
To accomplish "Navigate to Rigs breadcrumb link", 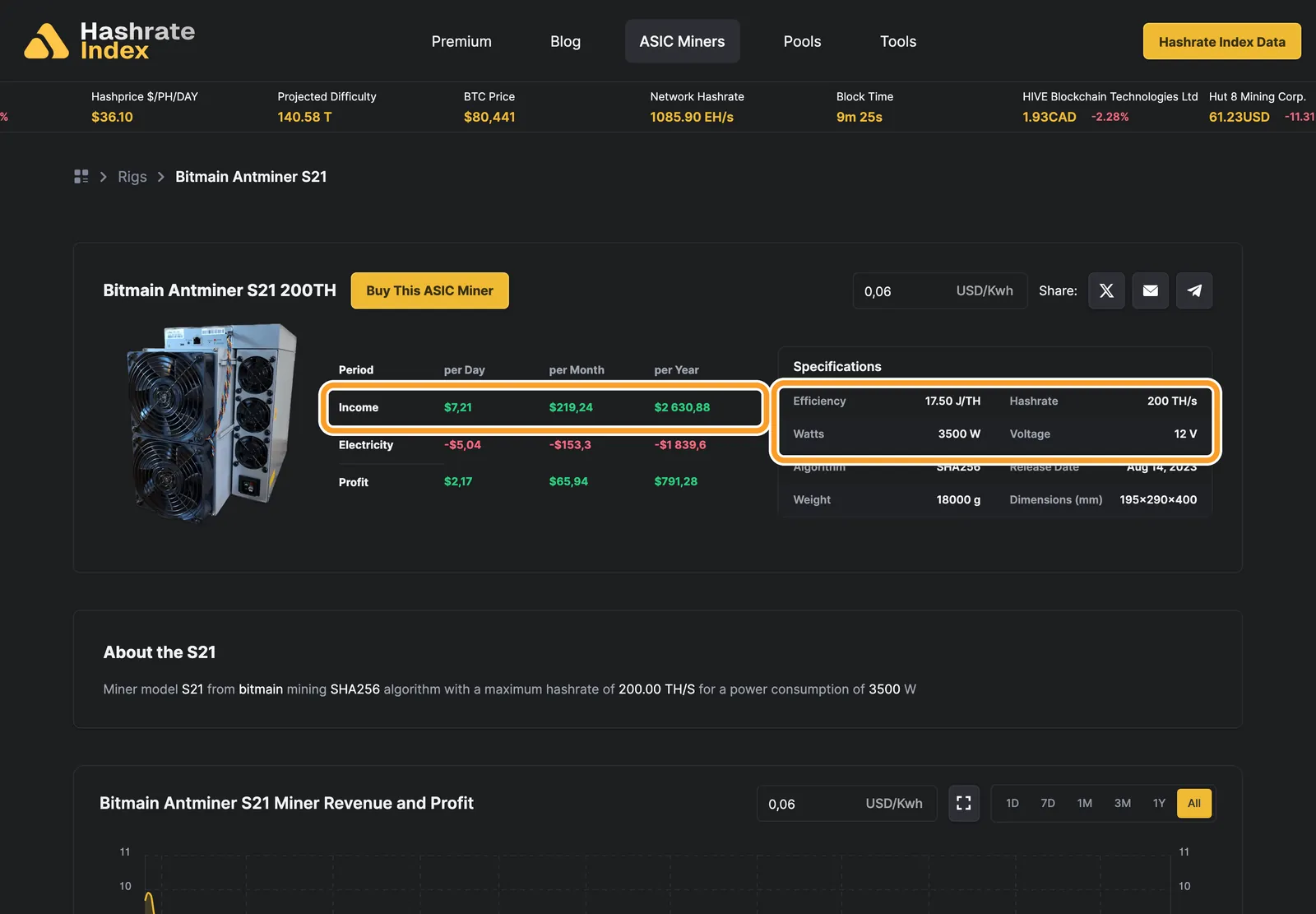I will 132,176.
